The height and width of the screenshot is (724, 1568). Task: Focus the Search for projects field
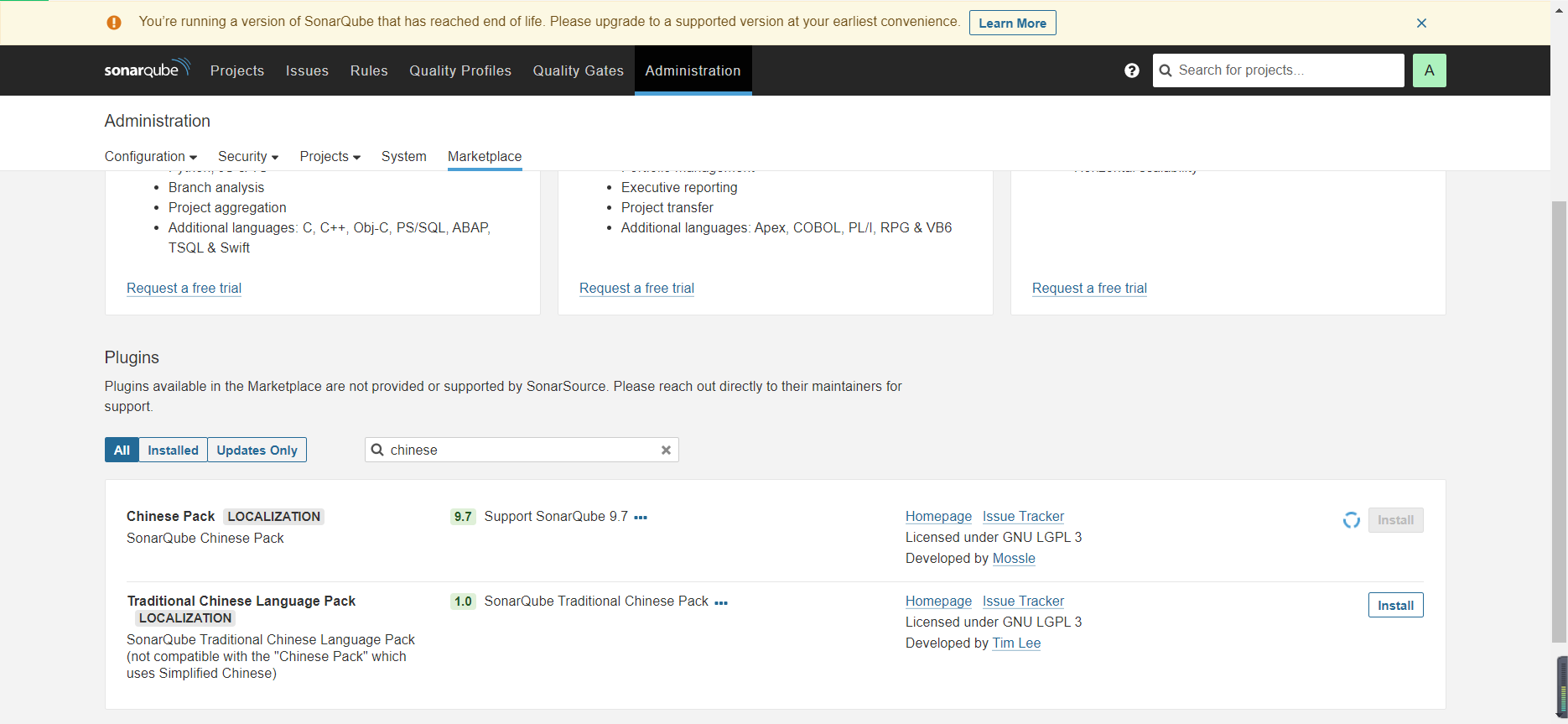[x=1279, y=70]
